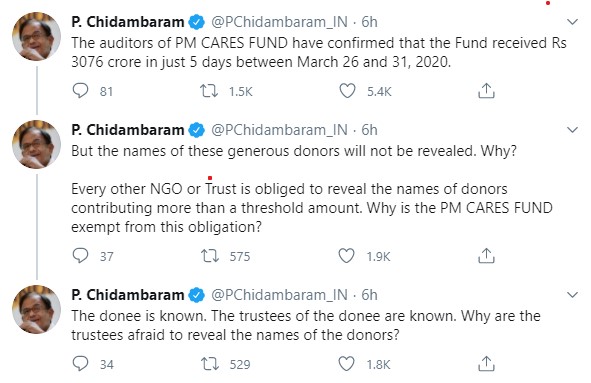This screenshot has width=591, height=383.
Task: Open options chevron on the third tweet
Action: [573, 295]
